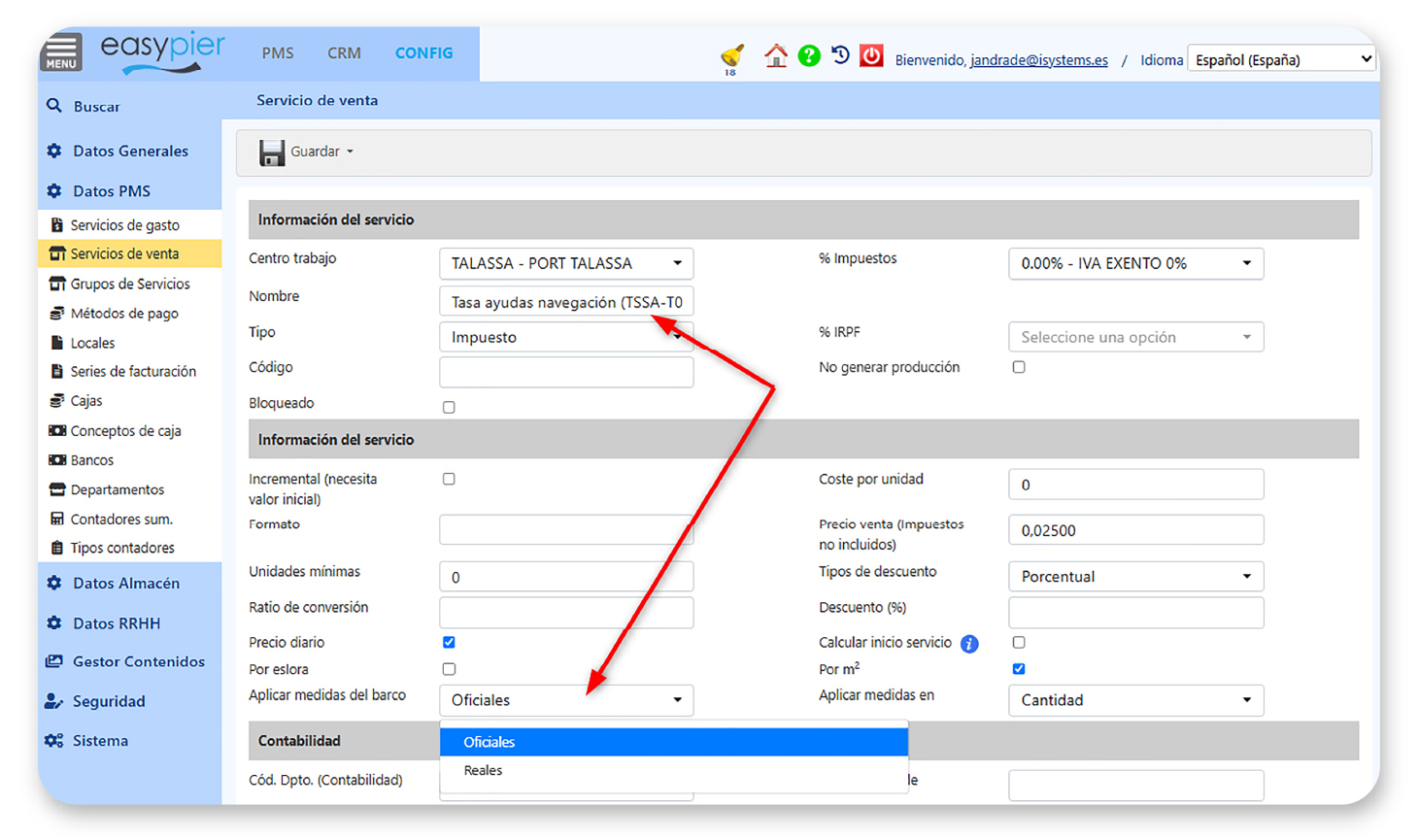Open the % IRPF dropdown
This screenshot has height=840, width=1418.
click(x=1136, y=337)
